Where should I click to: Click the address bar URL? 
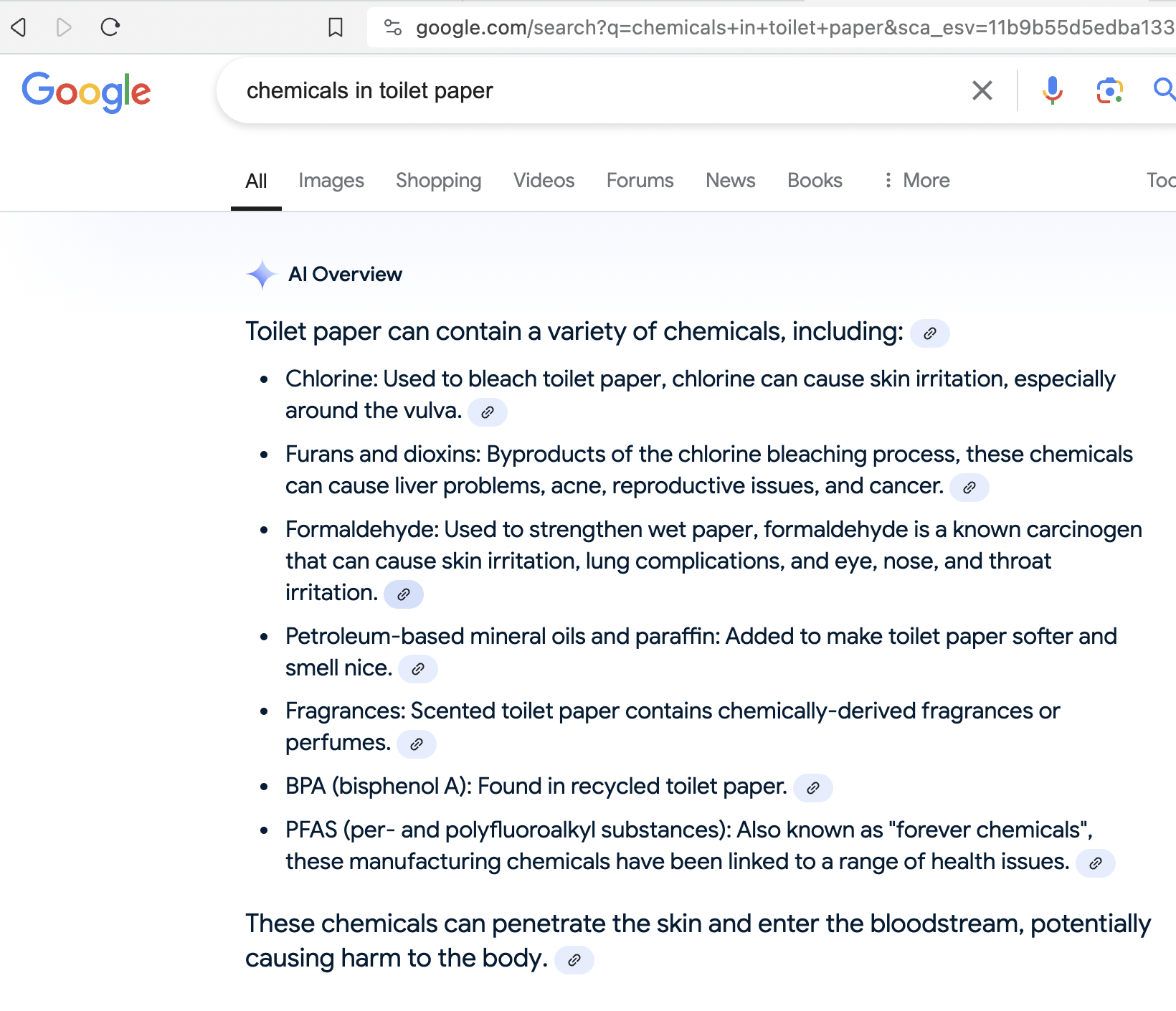coord(789,27)
